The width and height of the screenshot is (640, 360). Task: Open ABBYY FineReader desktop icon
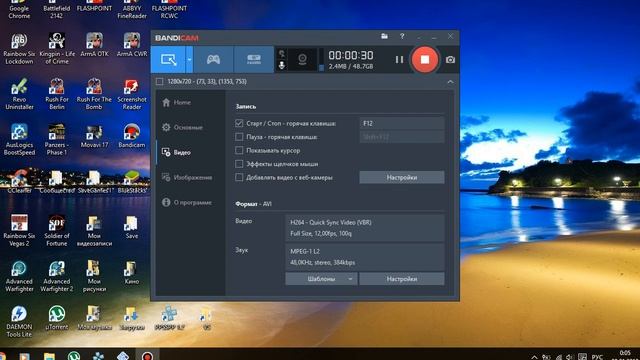coord(131,10)
